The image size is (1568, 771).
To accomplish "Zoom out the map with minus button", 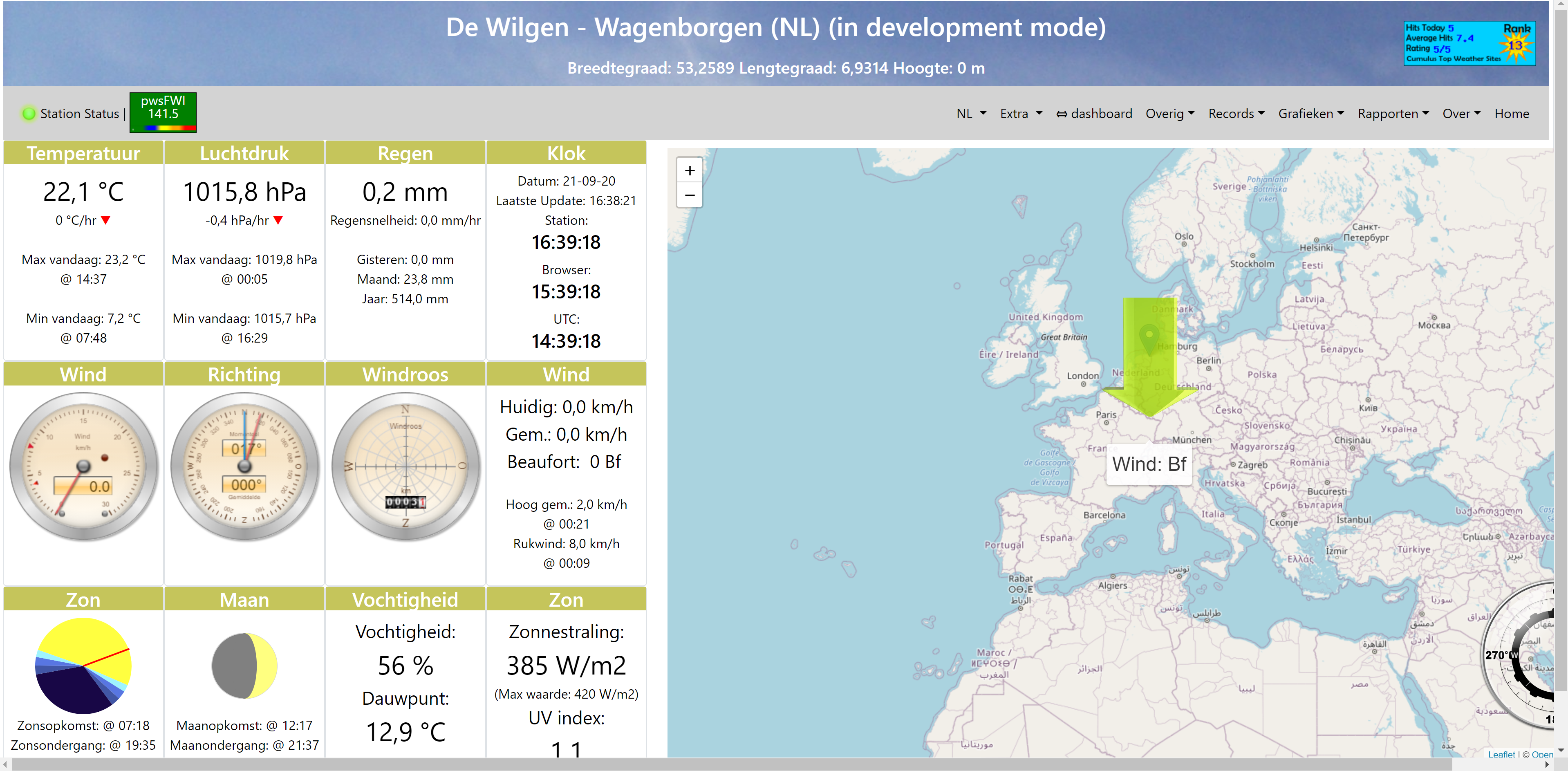I will coord(690,195).
